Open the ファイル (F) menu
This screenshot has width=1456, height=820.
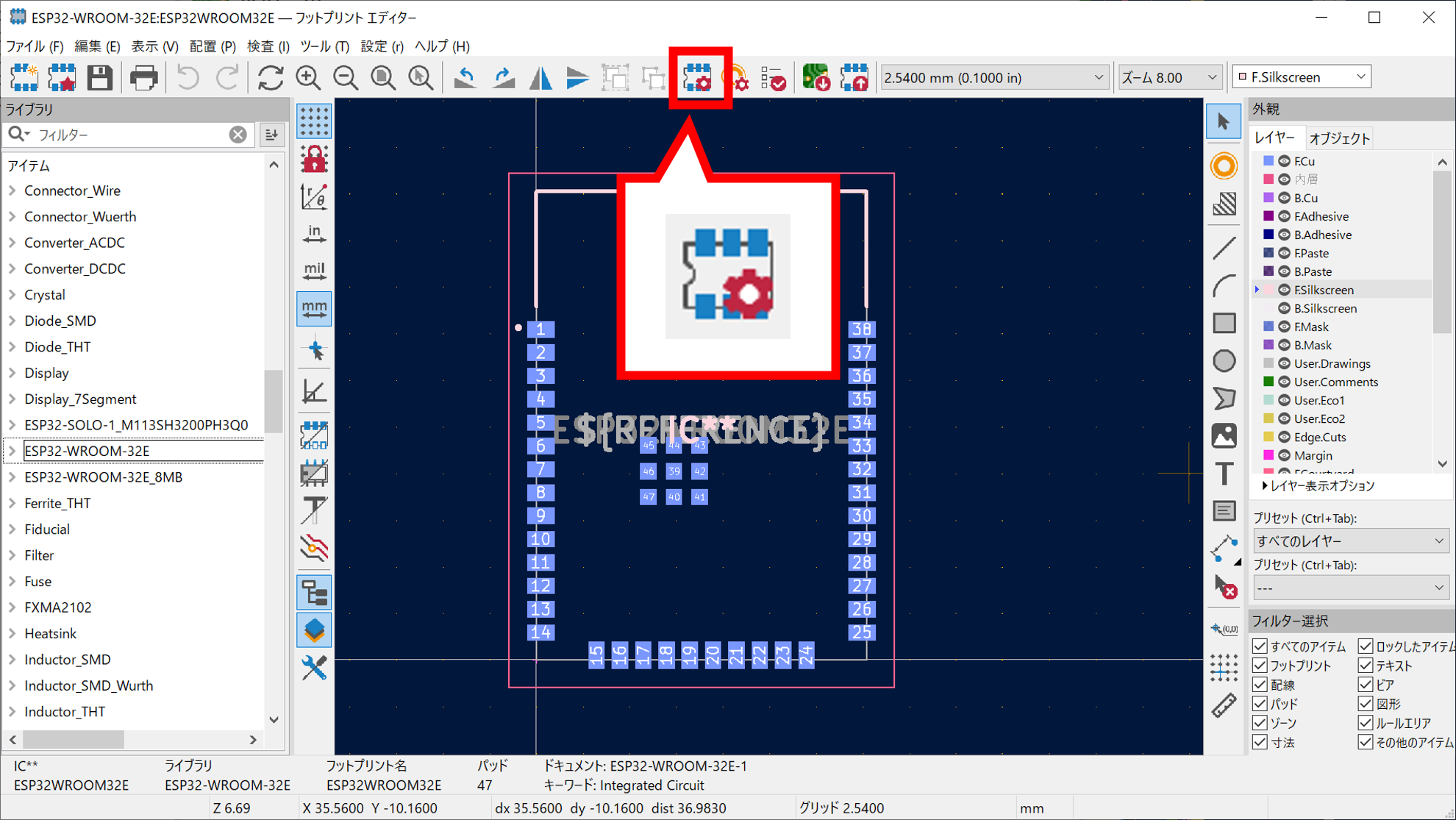35,46
